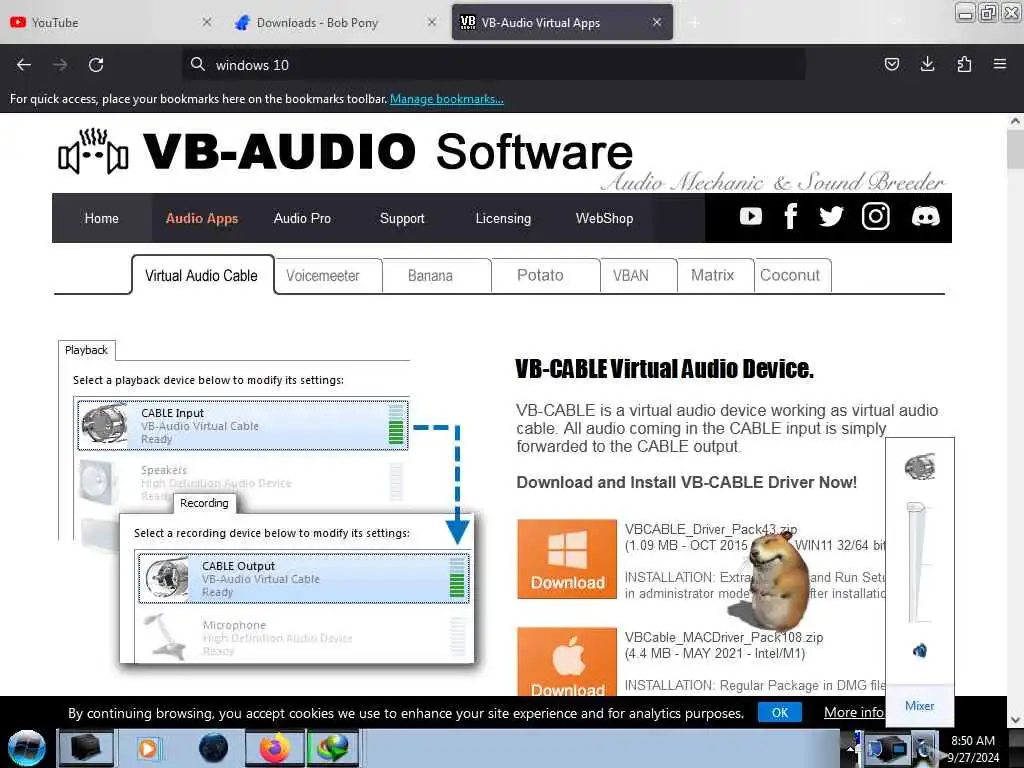Click the volume tray icon
This screenshot has width=1024, height=768.
[x=923, y=748]
